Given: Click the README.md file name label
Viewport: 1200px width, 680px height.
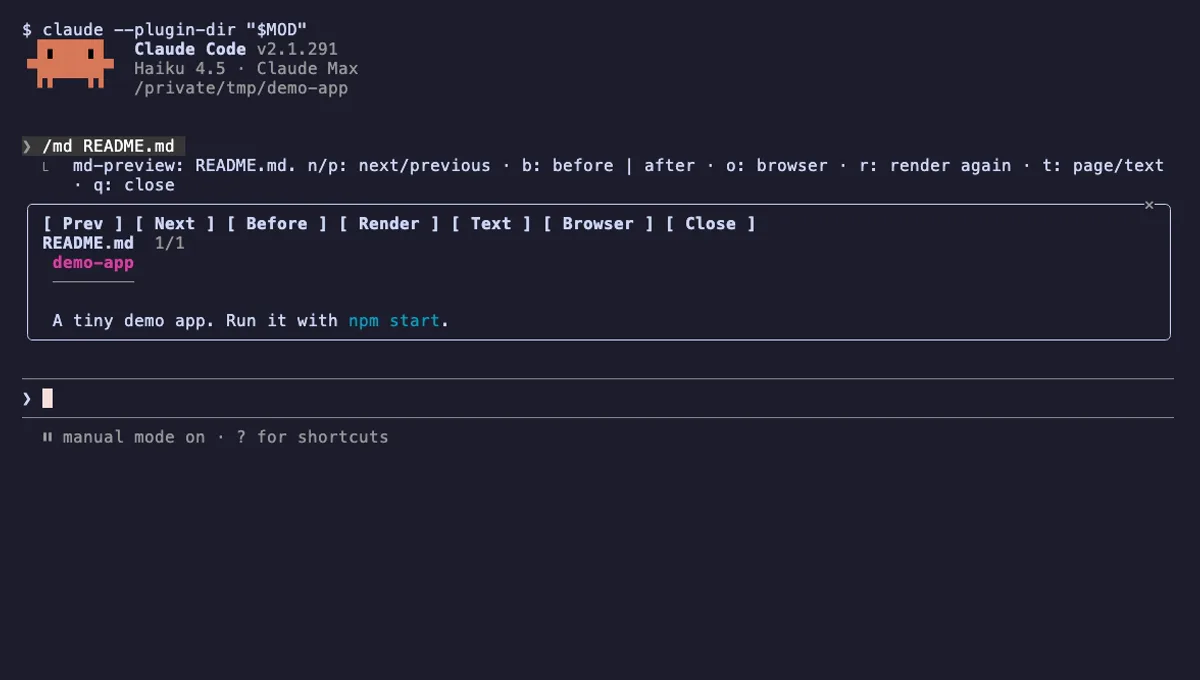Looking at the screenshot, I should point(88,243).
